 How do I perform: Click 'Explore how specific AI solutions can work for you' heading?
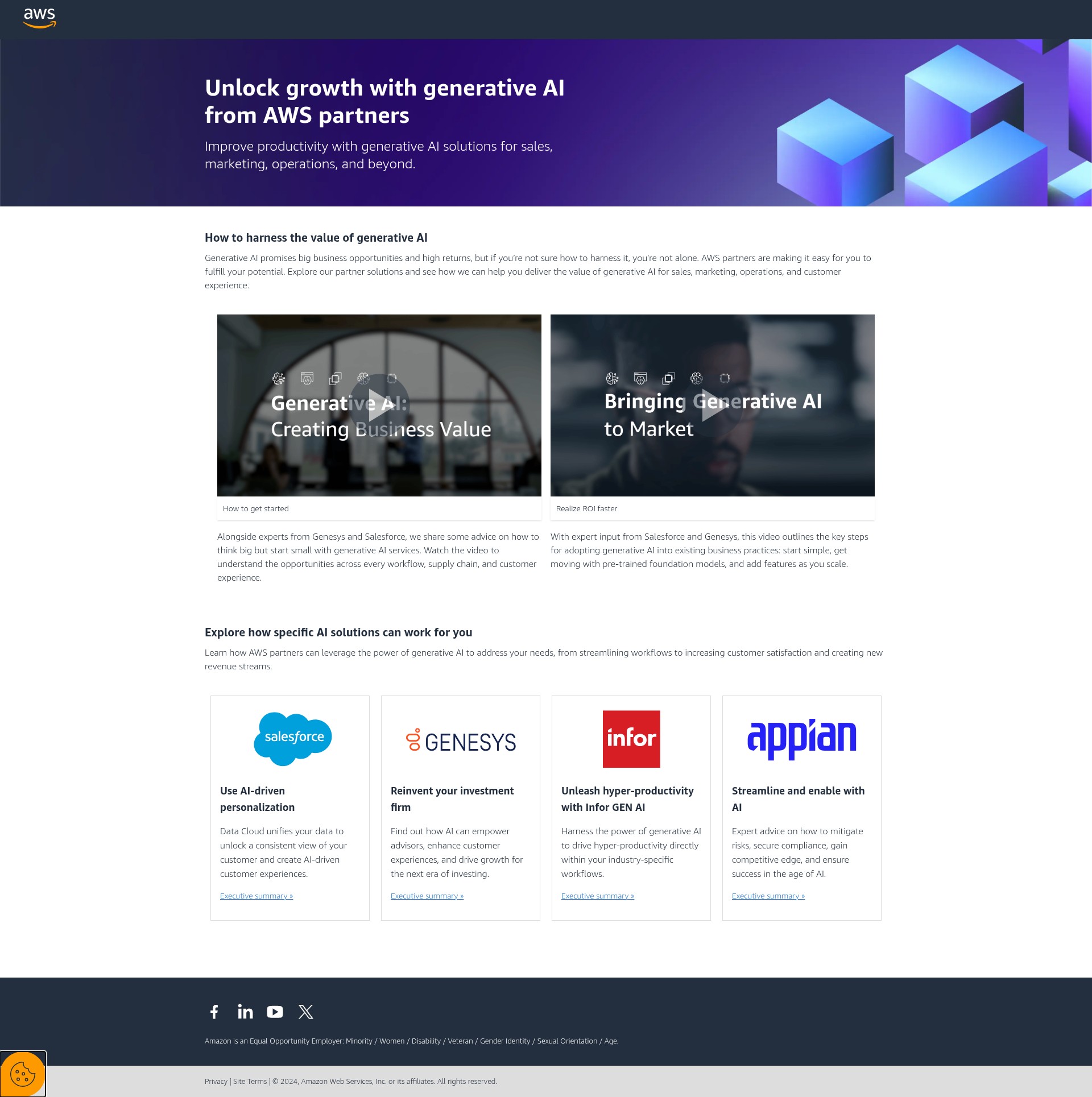pyautogui.click(x=338, y=632)
